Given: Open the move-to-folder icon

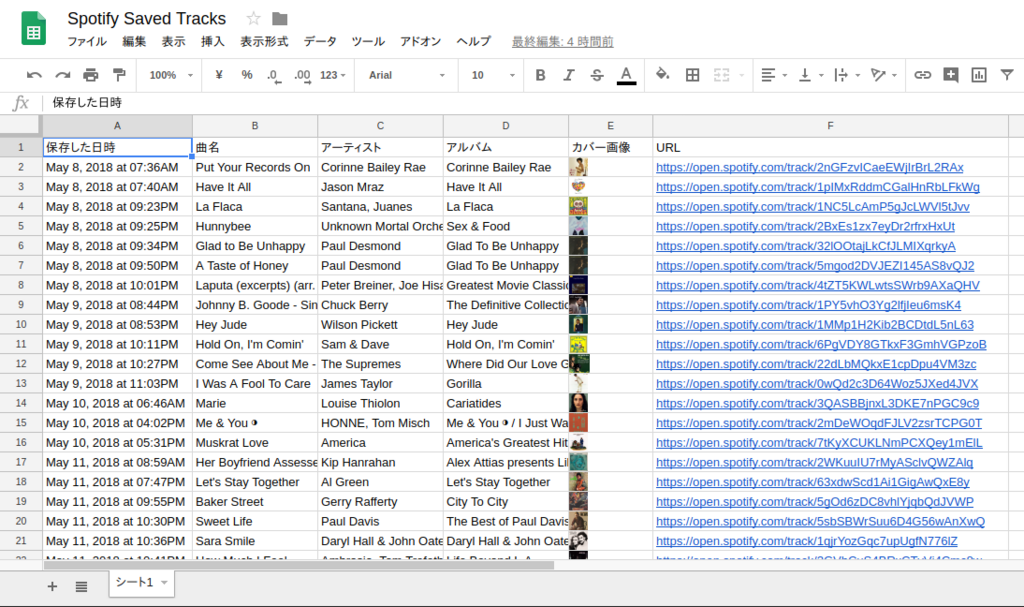Looking at the screenshot, I should point(280,18).
